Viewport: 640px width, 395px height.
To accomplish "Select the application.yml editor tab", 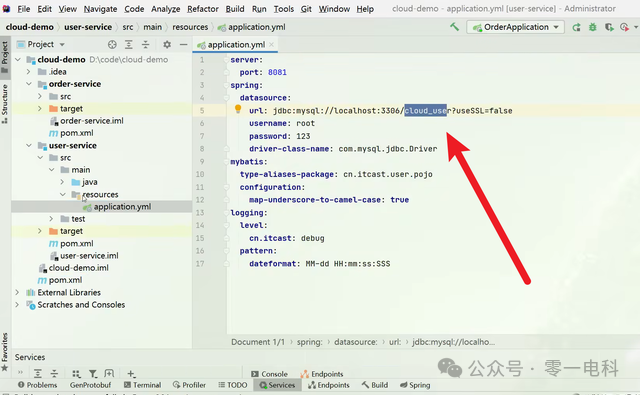I will 236,44.
